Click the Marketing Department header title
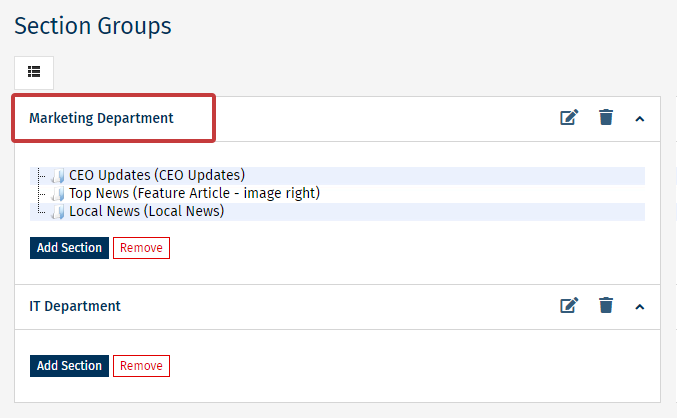The height and width of the screenshot is (418, 677). point(101,118)
